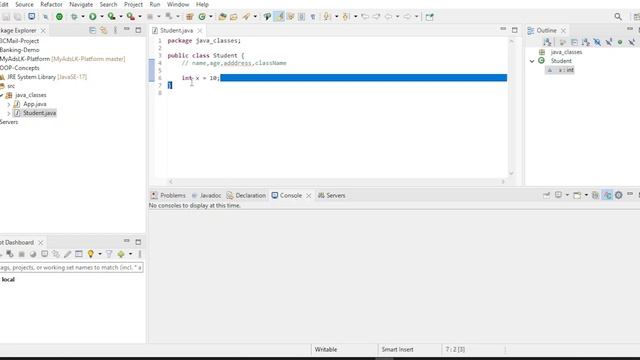Click the editor horizontal scrollbar

[337, 182]
